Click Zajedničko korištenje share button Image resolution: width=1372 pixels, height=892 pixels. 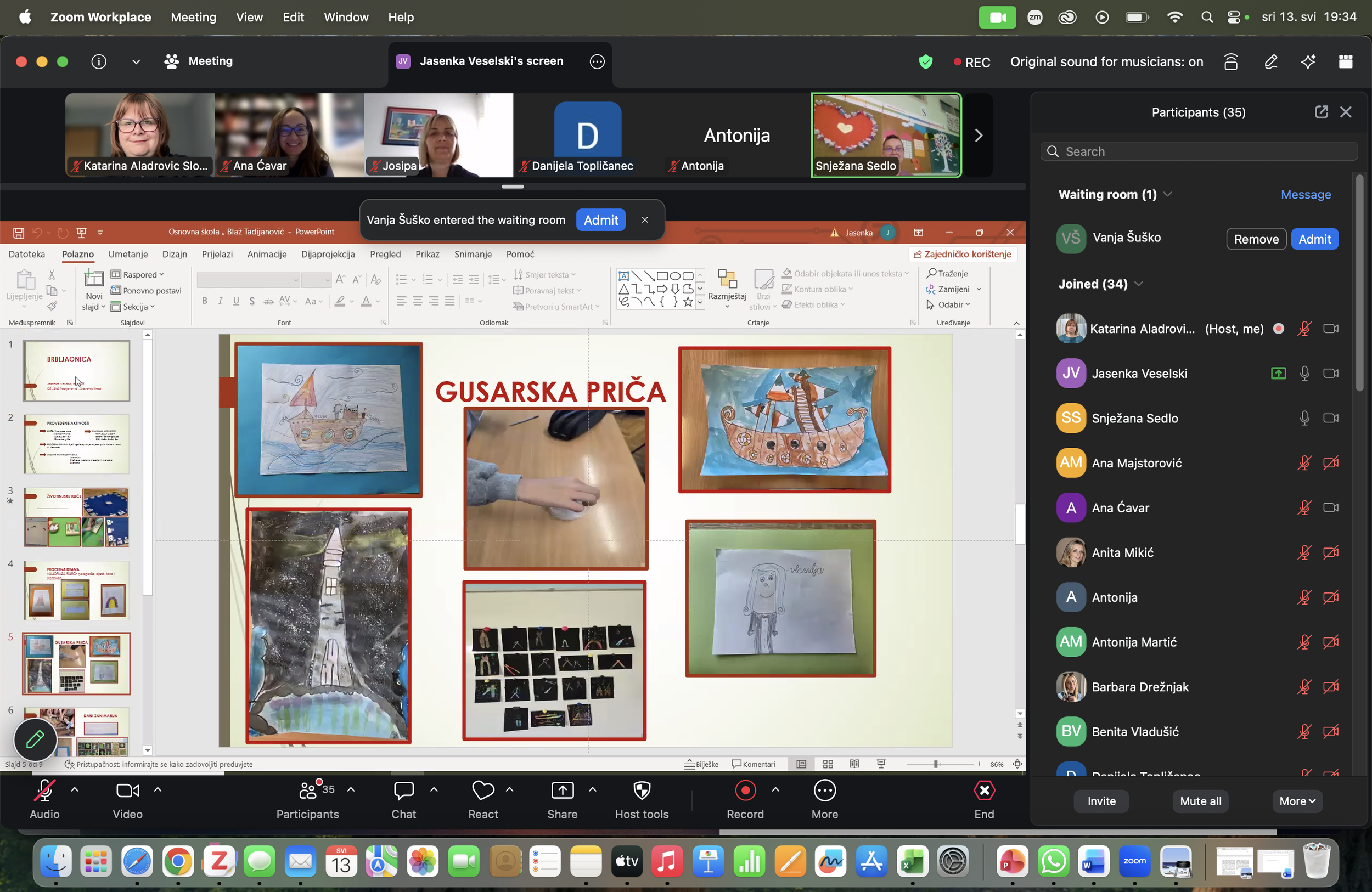coord(962,254)
